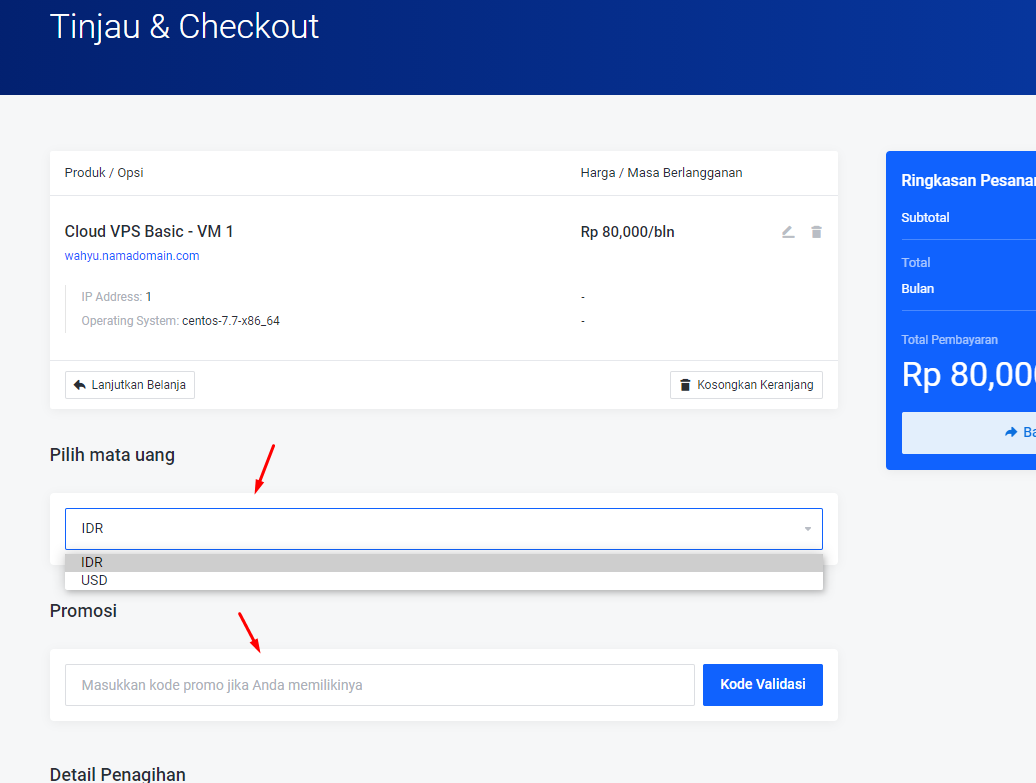The width and height of the screenshot is (1036, 783).
Task: Click the centos-7.7-x86_64 operating system value
Action: [x=230, y=321]
